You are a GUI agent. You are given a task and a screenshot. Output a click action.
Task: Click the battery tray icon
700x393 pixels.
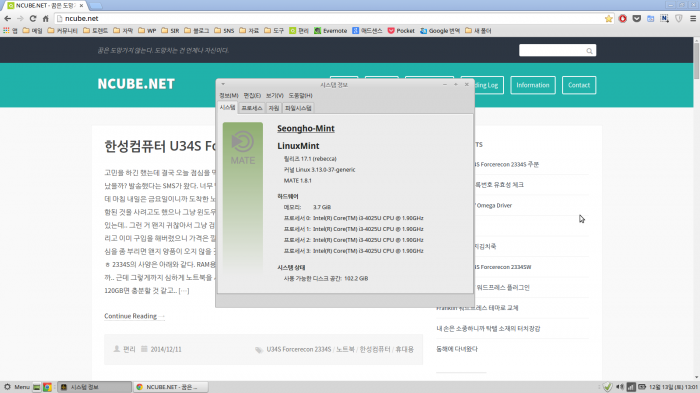coord(642,387)
